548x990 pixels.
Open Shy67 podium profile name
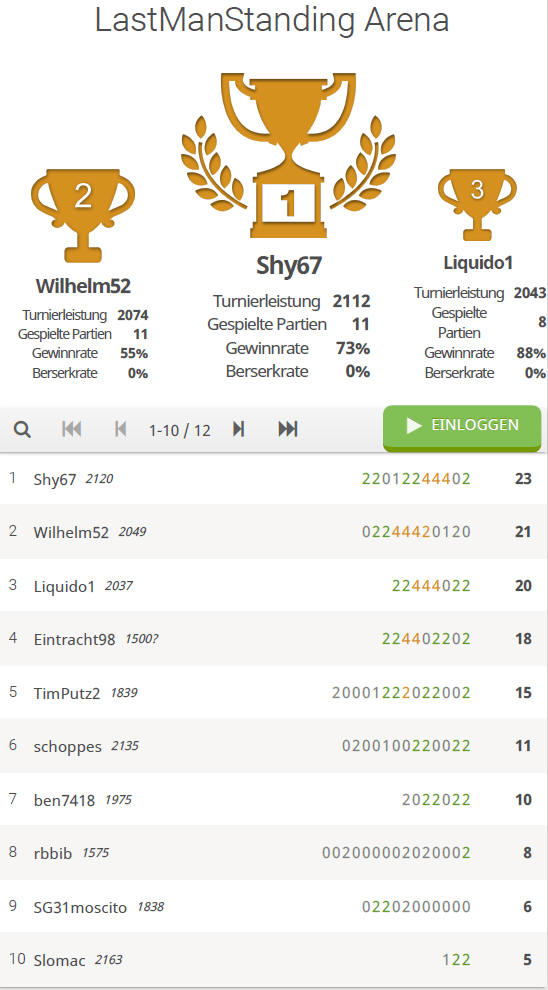[x=289, y=266]
